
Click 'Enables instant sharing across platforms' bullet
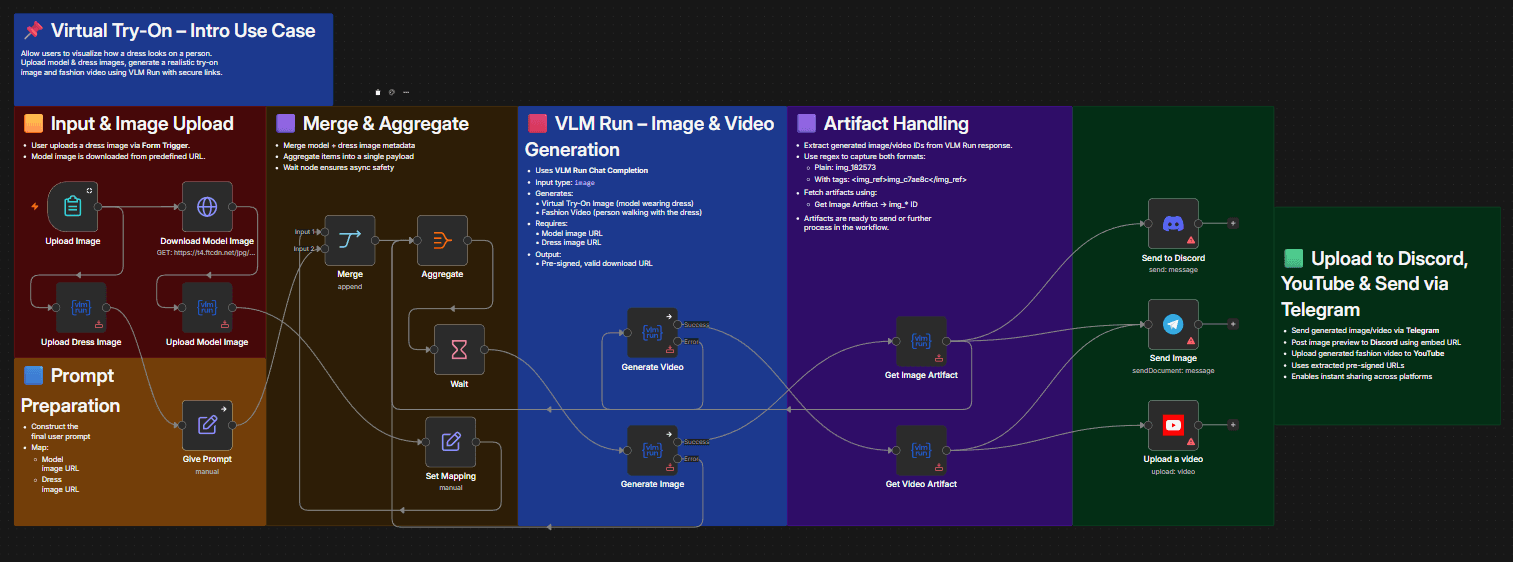[x=1362, y=376]
